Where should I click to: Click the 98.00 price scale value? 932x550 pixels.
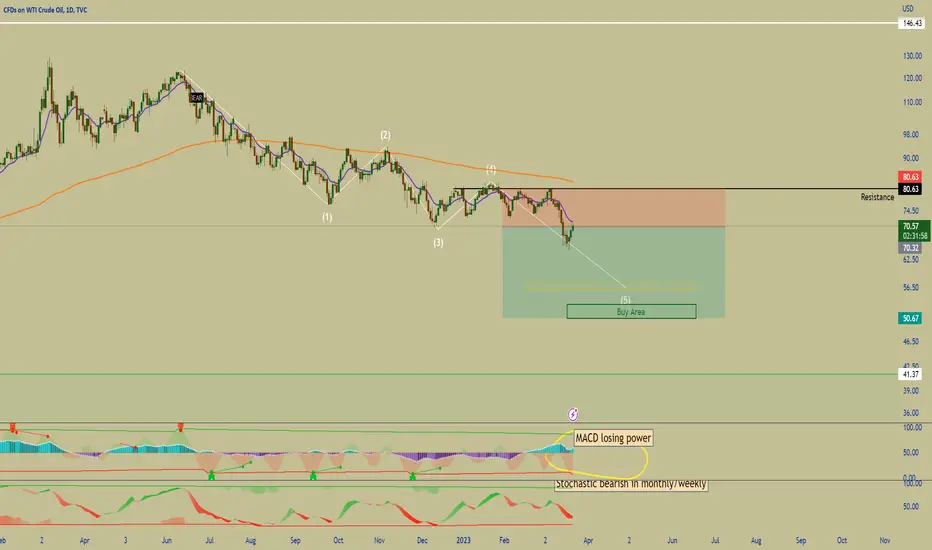pos(911,134)
